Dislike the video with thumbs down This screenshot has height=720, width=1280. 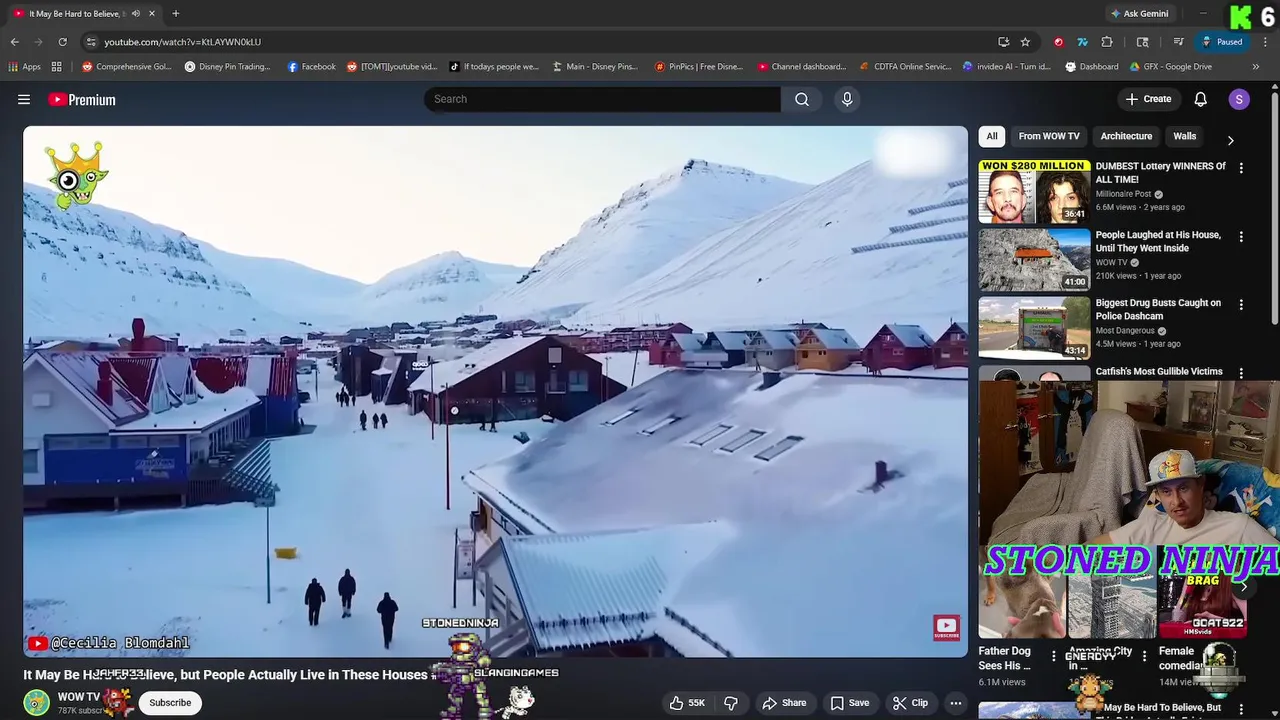click(x=731, y=703)
